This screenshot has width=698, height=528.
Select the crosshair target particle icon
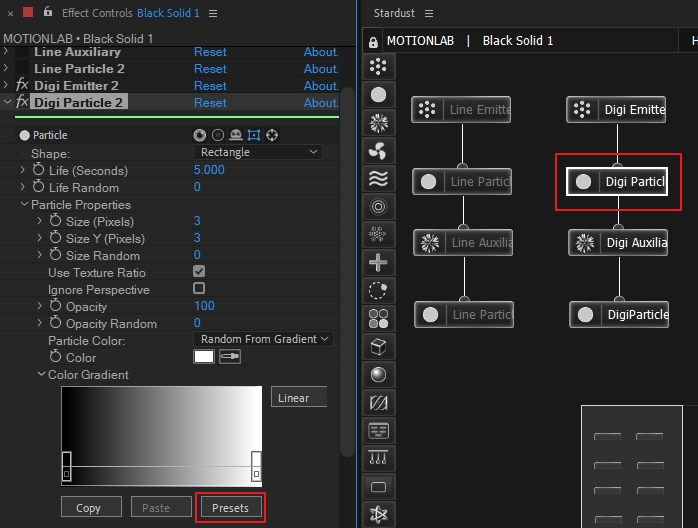[x=272, y=135]
